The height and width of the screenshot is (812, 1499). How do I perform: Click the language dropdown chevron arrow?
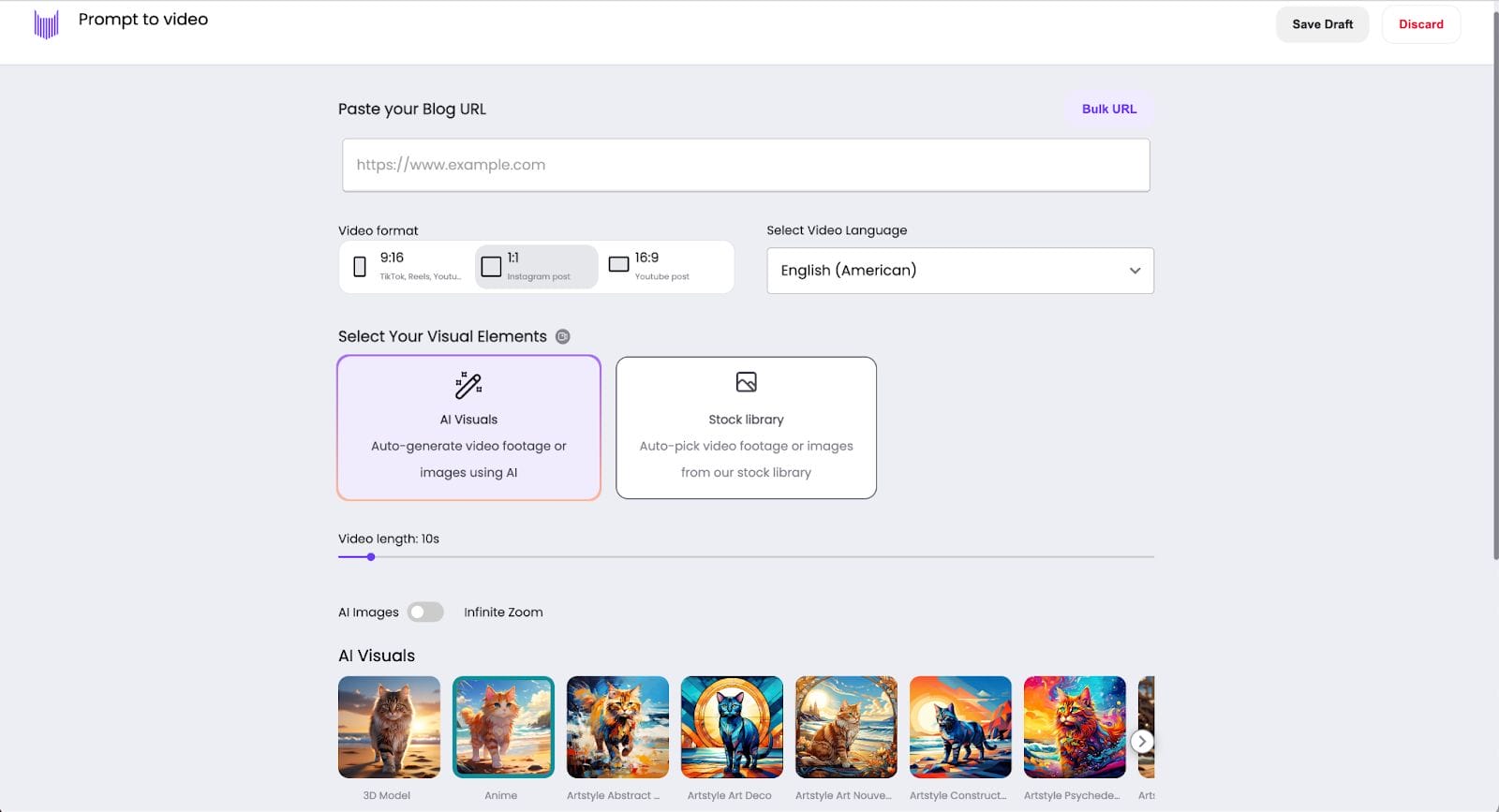pyautogui.click(x=1135, y=271)
